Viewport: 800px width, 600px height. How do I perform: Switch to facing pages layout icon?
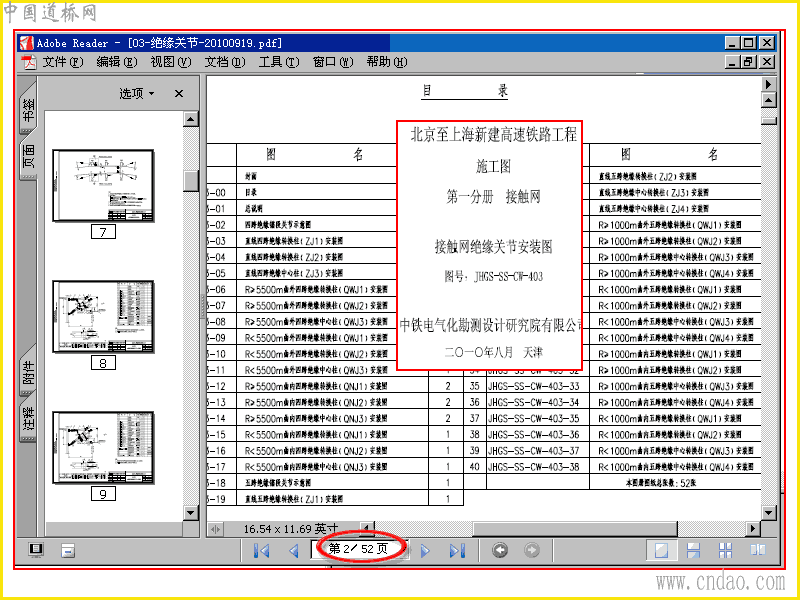tap(758, 550)
